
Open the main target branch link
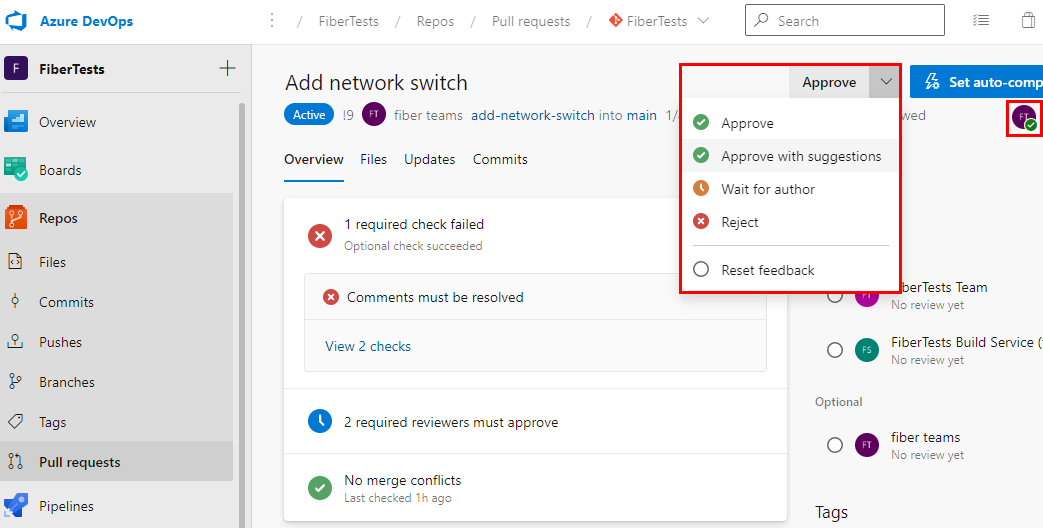click(x=642, y=115)
